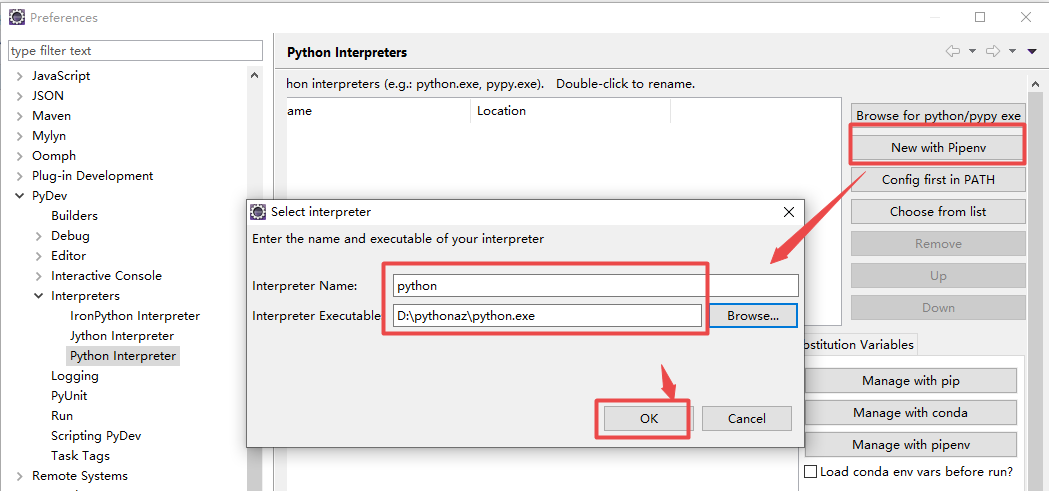This screenshot has height=491, width=1049.
Task: Confirm the interpreter with OK
Action: 649,419
